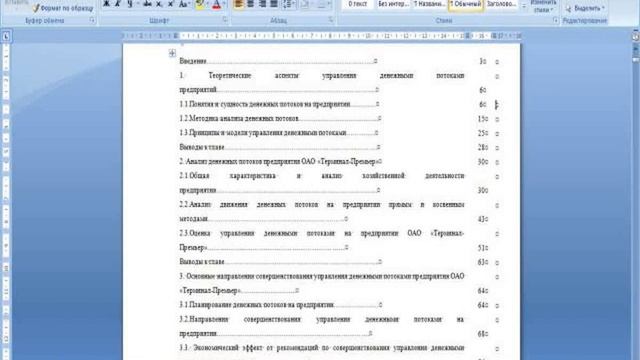Click the table move handle icon

[172, 53]
